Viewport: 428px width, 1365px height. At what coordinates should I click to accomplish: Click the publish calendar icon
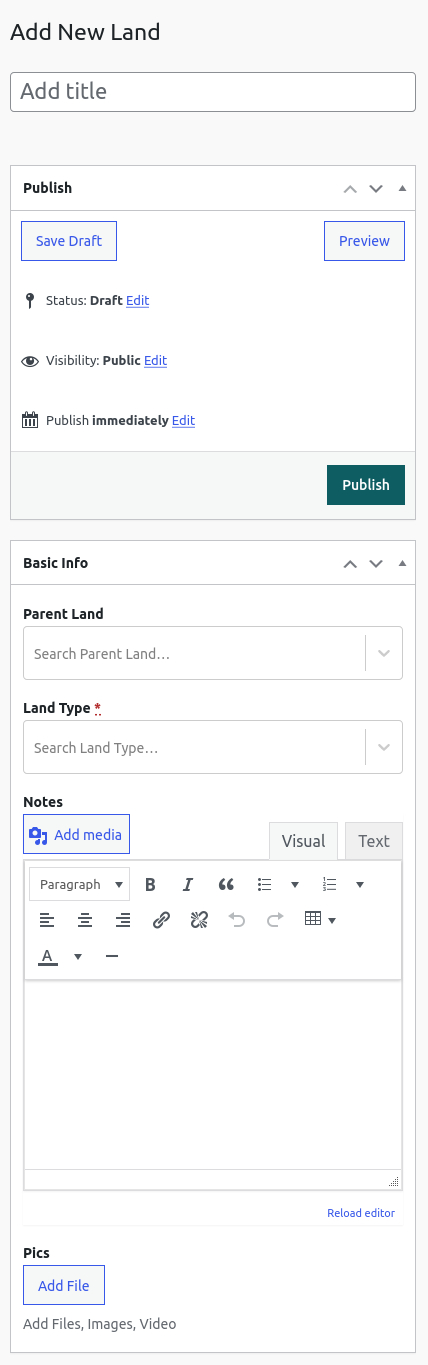click(30, 420)
